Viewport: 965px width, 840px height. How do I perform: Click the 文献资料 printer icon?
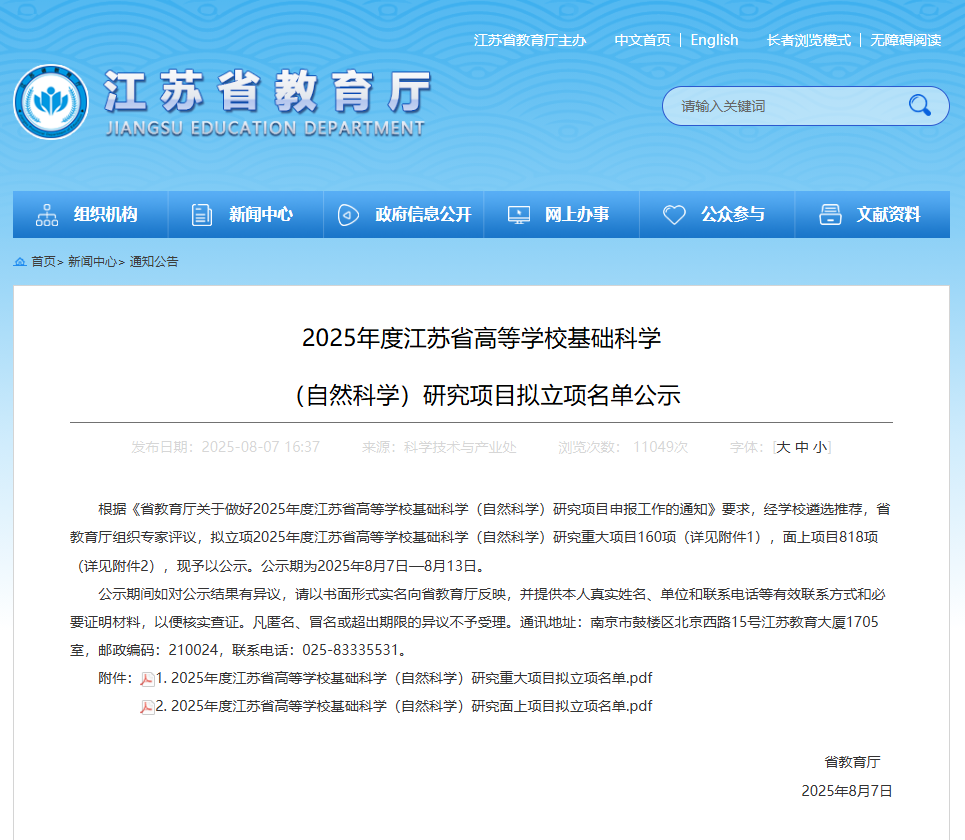(830, 215)
